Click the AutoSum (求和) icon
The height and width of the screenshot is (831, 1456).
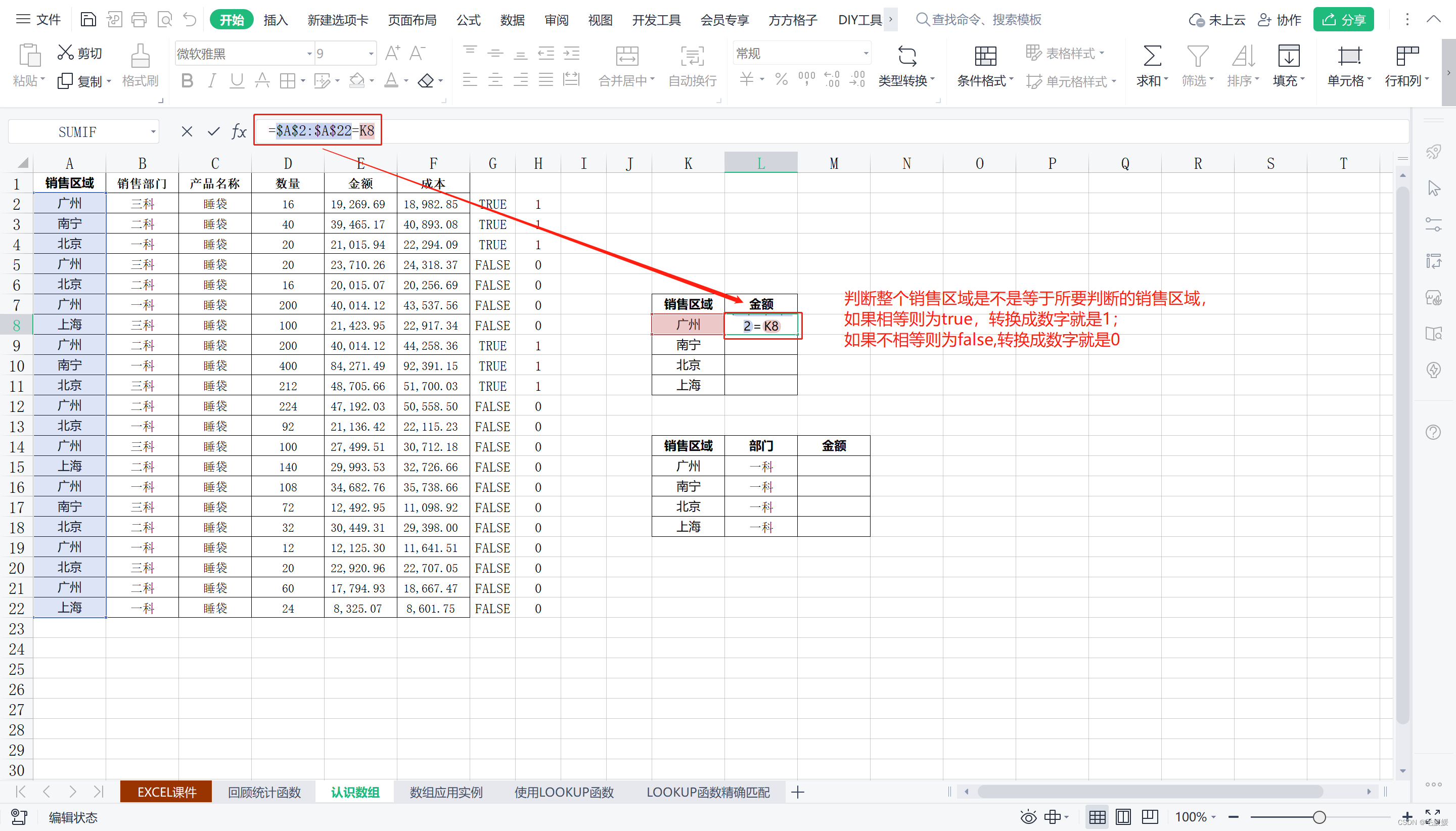click(x=1151, y=57)
